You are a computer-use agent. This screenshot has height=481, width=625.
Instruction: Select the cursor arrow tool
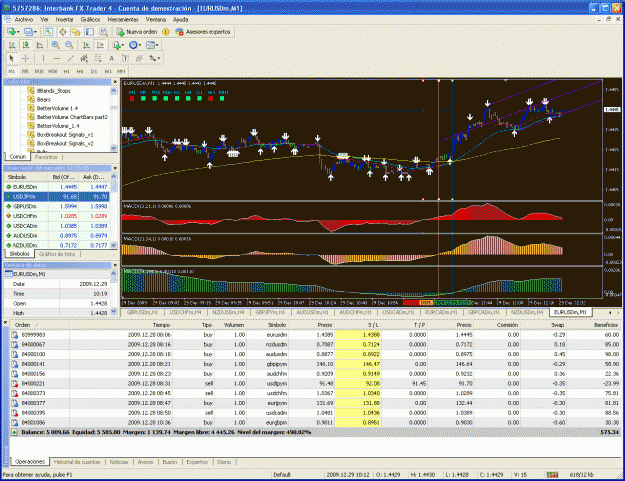click(12, 58)
